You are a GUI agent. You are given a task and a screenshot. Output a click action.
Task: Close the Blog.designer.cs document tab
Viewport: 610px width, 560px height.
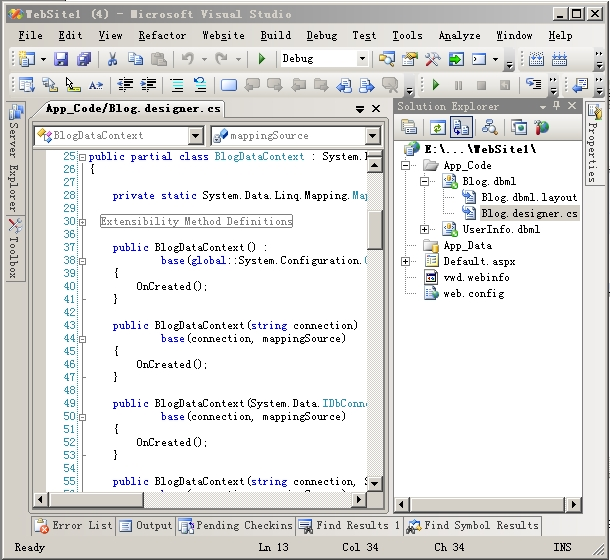click(x=376, y=109)
